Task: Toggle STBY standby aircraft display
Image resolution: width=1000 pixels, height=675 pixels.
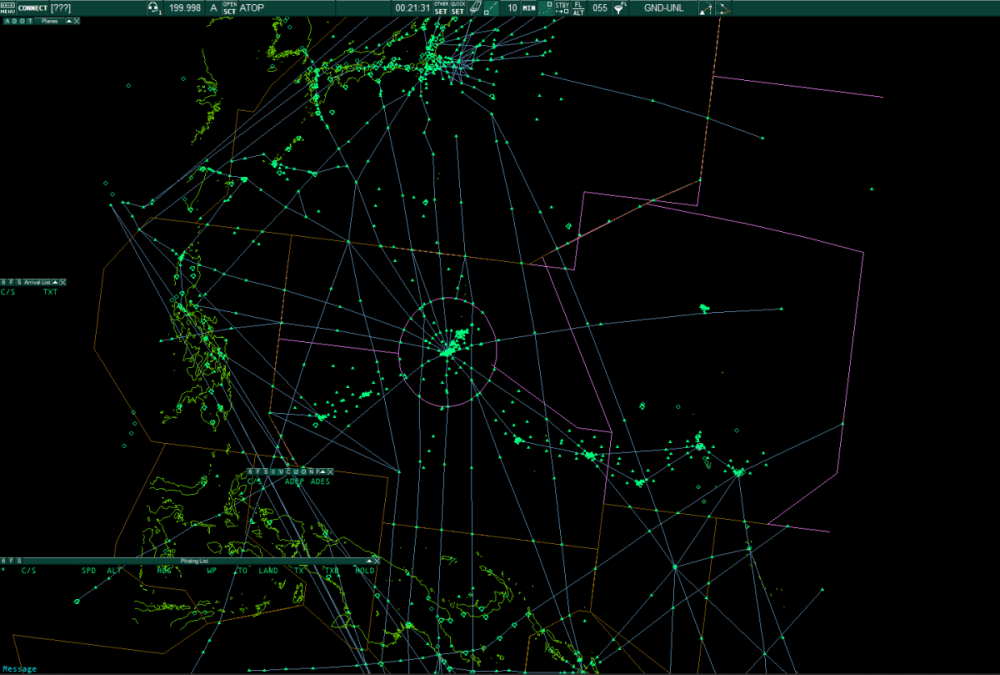Action: (x=561, y=7)
